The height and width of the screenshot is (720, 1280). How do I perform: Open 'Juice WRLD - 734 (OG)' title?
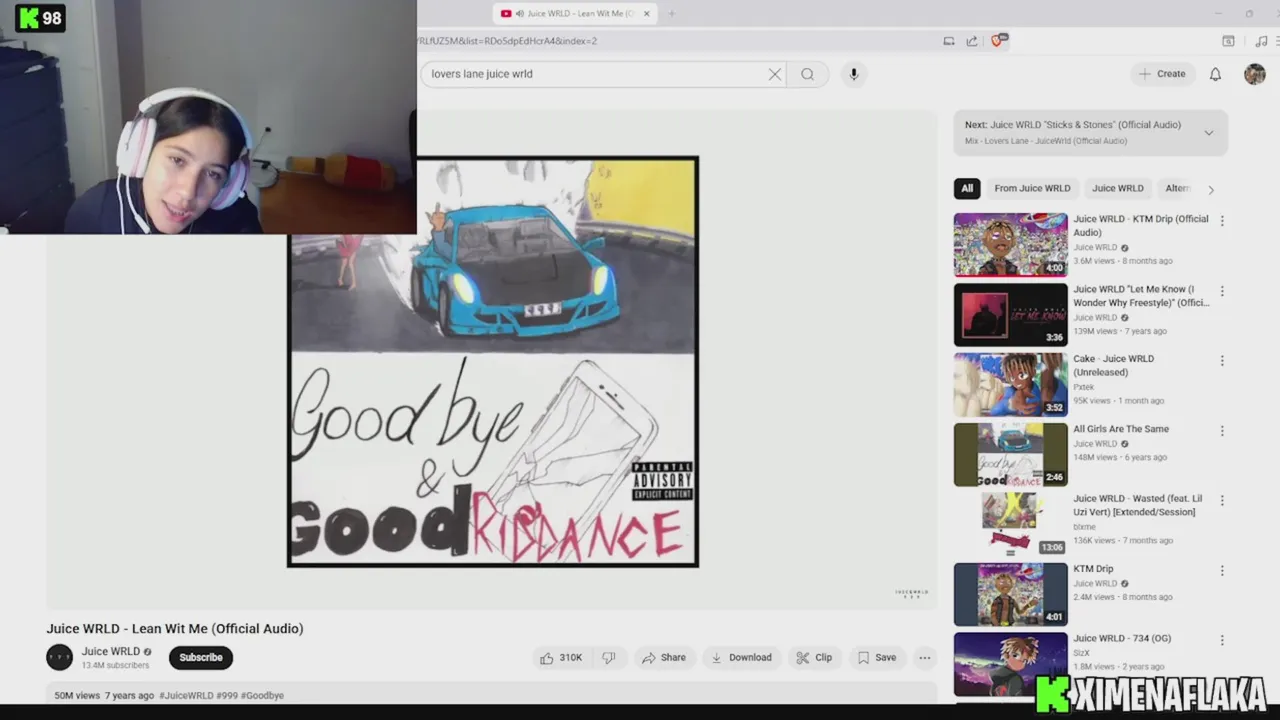(1122, 638)
